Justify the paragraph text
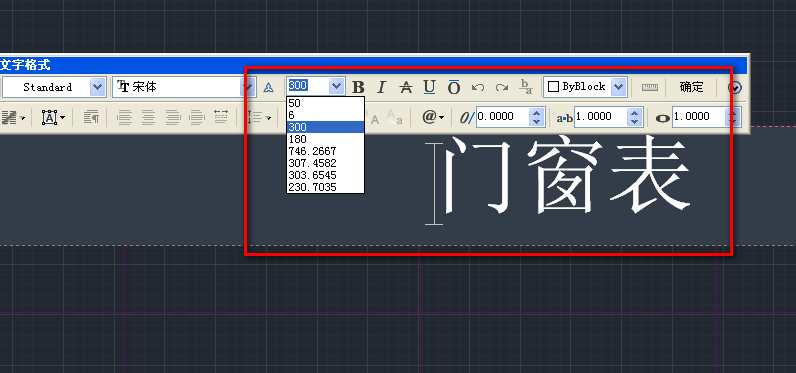Viewport: 796px width, 373px height. pyautogui.click(x=196, y=118)
